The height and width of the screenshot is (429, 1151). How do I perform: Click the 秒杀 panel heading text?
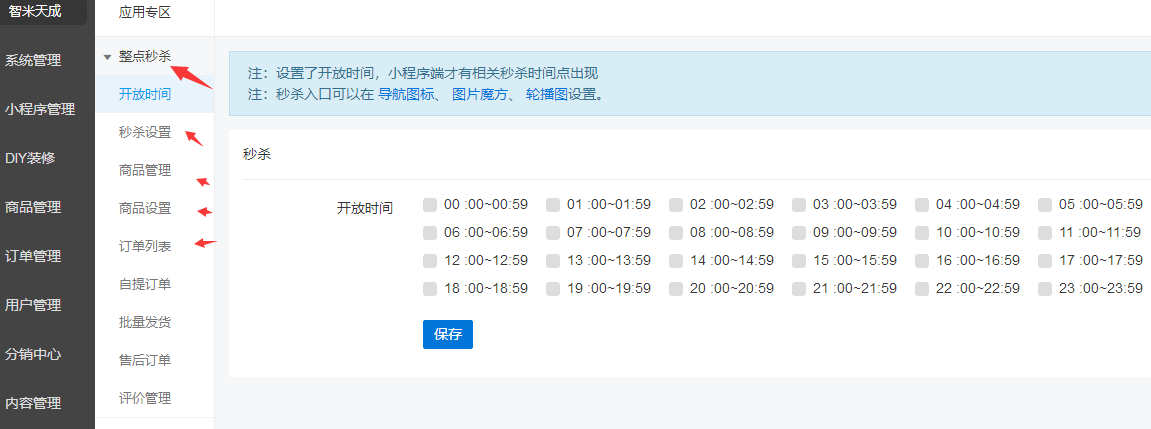point(256,155)
